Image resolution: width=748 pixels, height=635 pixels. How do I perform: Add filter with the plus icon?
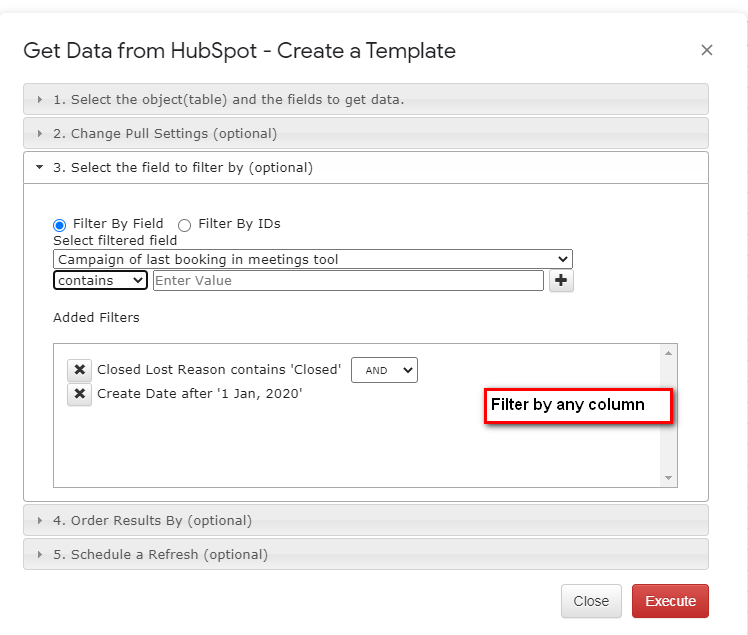pos(561,281)
